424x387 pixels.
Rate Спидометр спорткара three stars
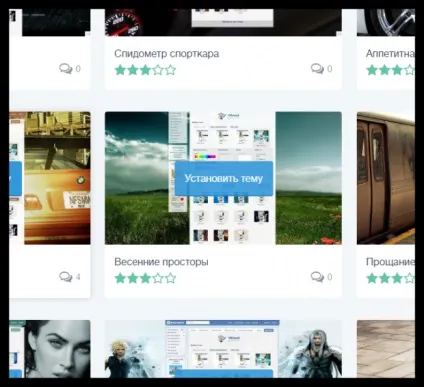point(145,70)
